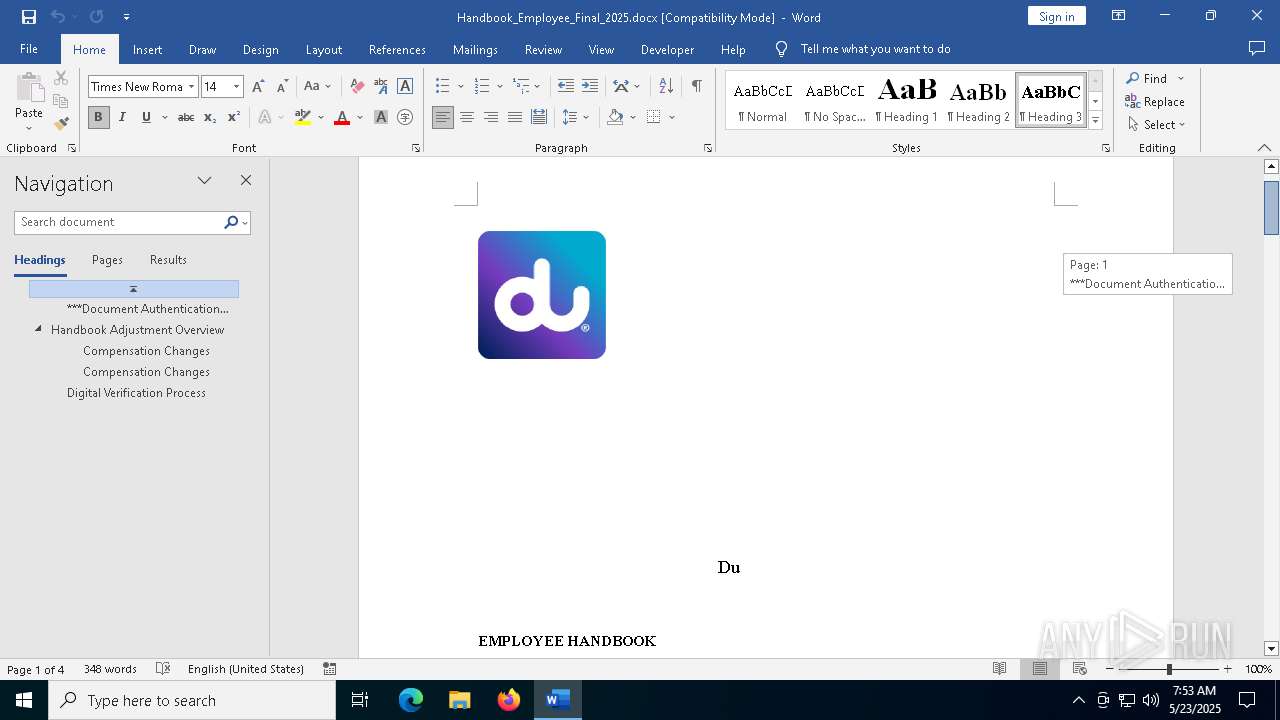Image resolution: width=1280 pixels, height=720 pixels.
Task: Increase font size with the grow font icon
Action: 258,87
